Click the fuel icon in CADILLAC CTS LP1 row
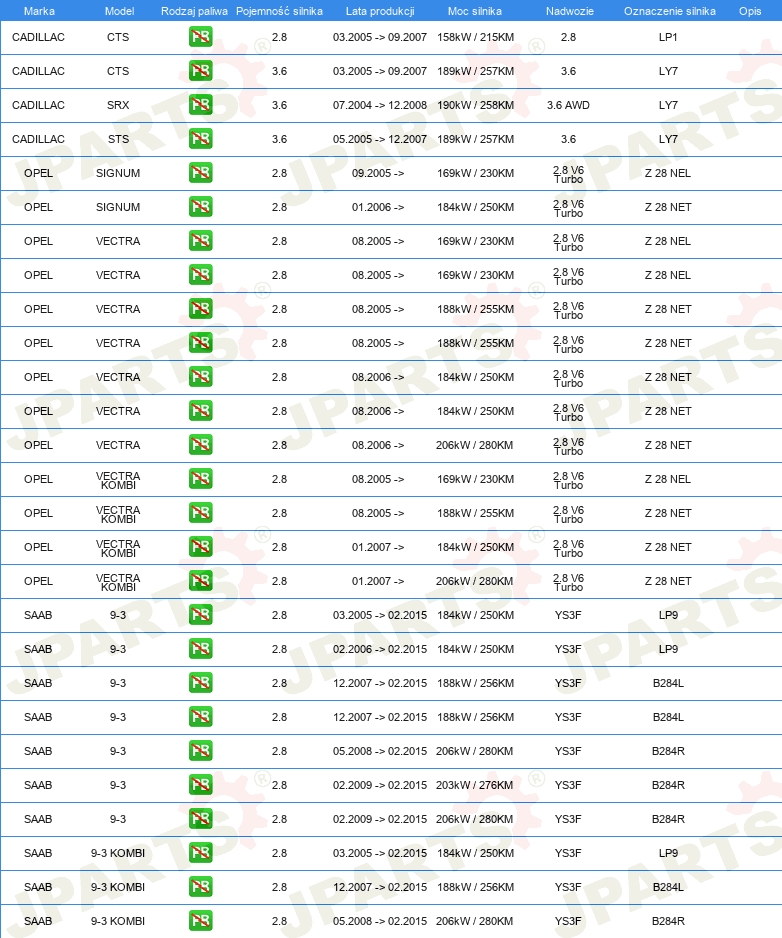 coord(200,37)
